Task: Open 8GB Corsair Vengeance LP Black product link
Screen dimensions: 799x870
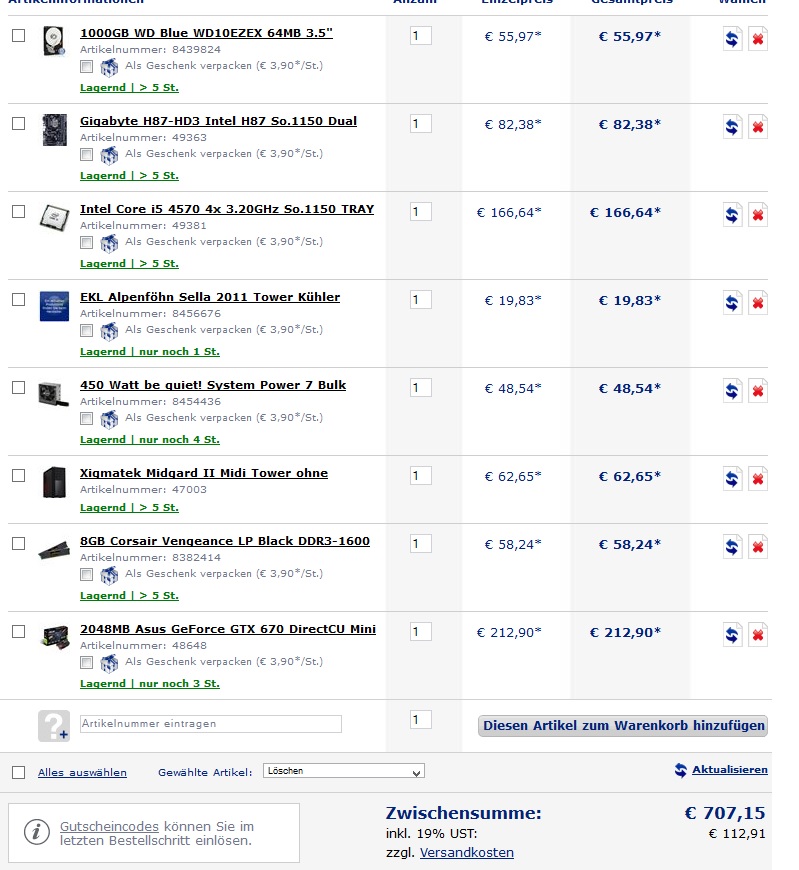Action: tap(225, 541)
